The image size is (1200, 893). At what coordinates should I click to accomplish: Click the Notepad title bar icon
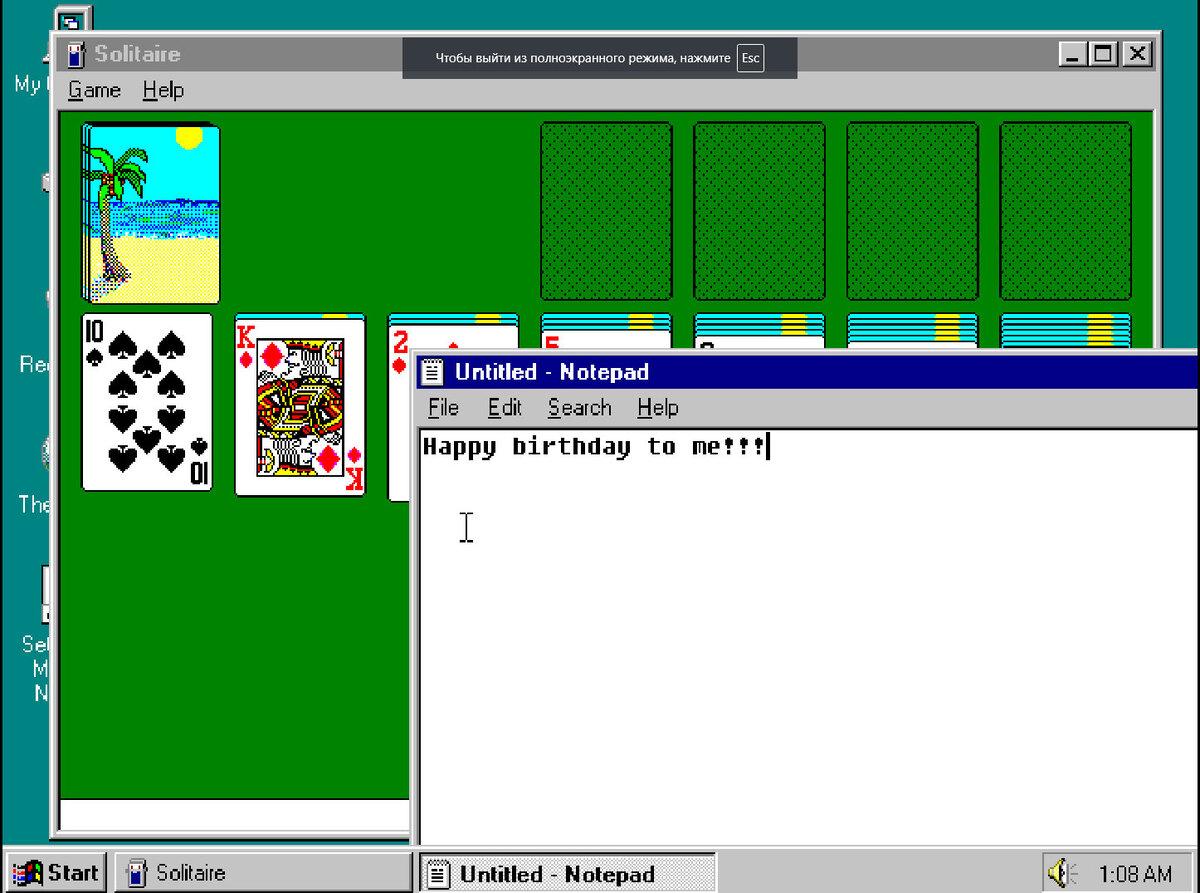(x=432, y=372)
